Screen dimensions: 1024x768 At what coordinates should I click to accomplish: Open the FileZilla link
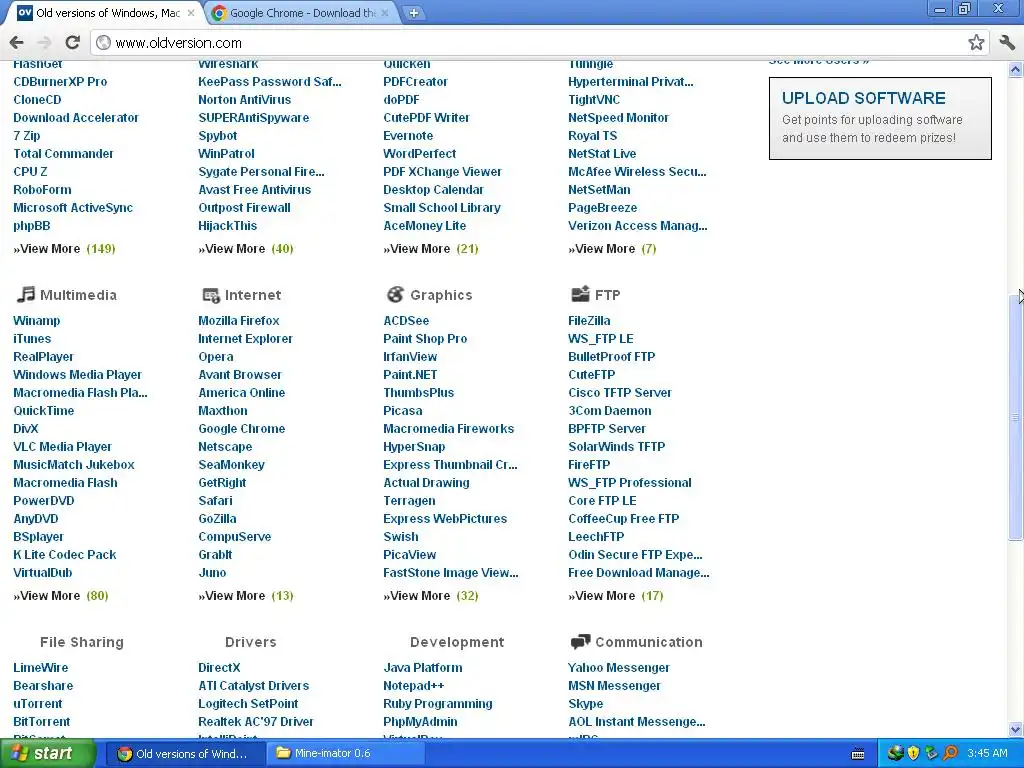pos(589,321)
